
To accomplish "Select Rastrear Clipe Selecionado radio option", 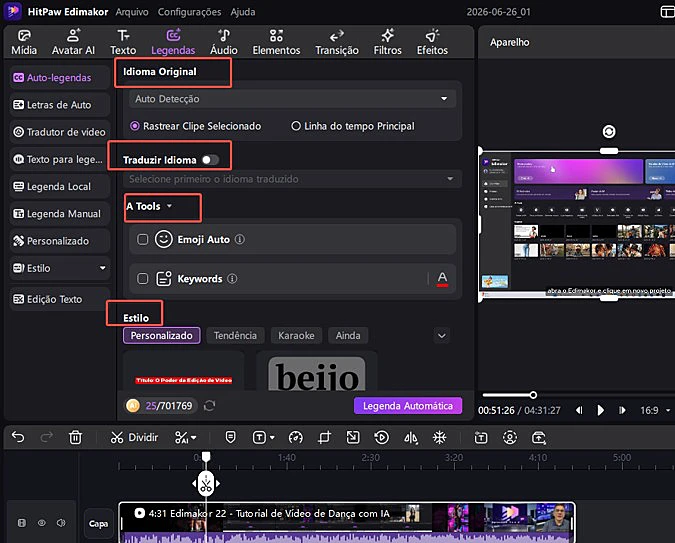I will (x=195, y=126).
